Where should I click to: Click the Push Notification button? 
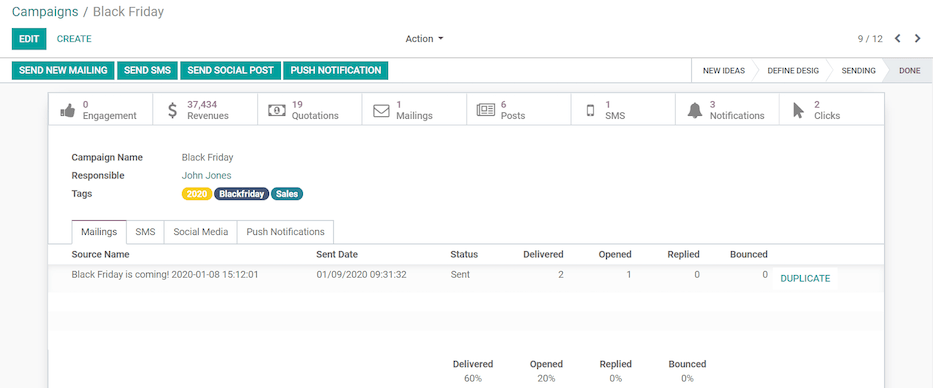tap(336, 70)
